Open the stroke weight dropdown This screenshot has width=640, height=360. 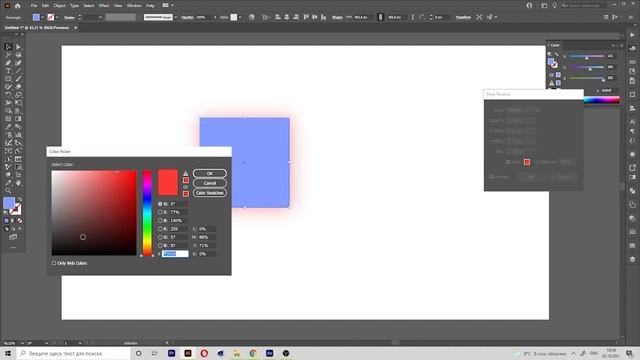(x=100, y=17)
